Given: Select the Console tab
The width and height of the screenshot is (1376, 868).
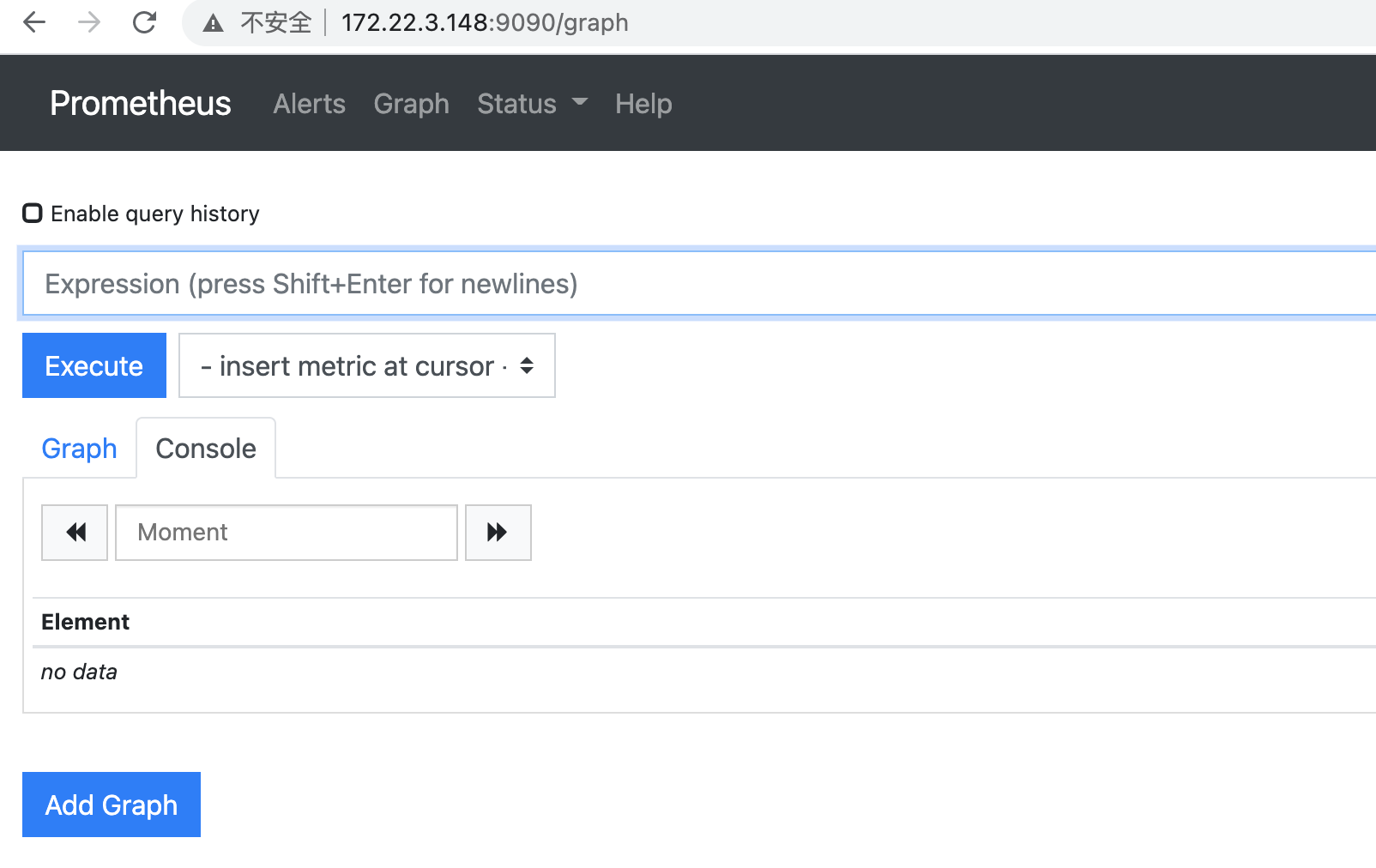Looking at the screenshot, I should click(x=206, y=449).
